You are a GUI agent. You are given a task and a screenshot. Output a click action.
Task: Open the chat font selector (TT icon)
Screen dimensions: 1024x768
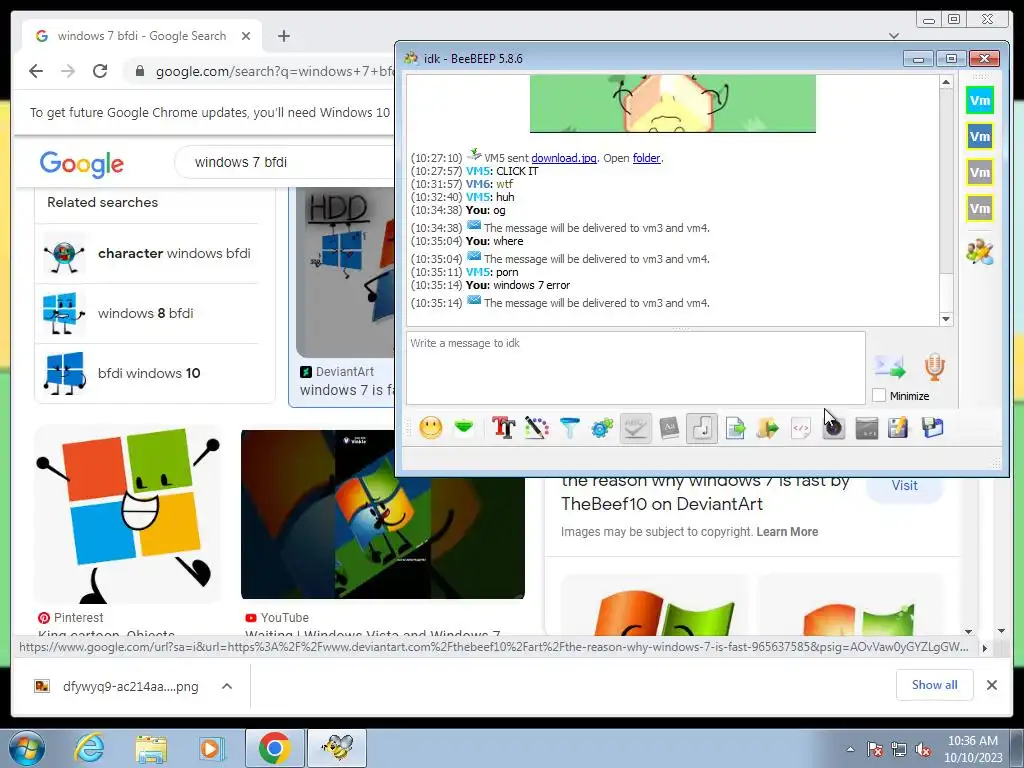(x=503, y=428)
